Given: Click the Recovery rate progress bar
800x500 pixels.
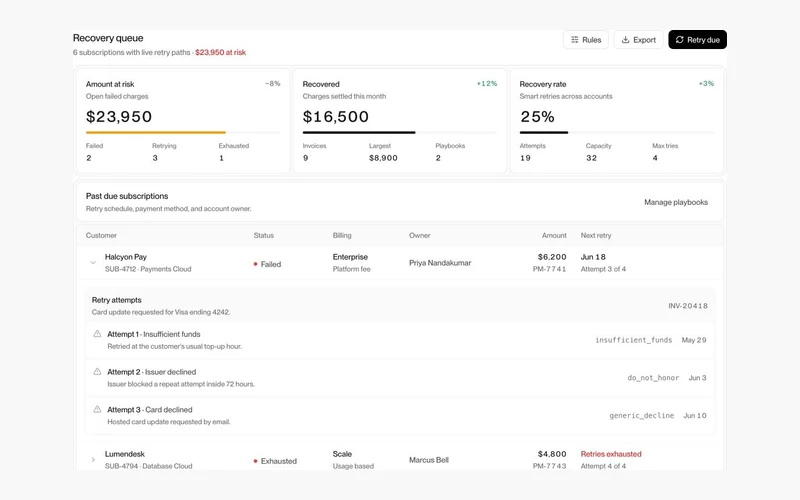Looking at the screenshot, I should click(x=616, y=133).
